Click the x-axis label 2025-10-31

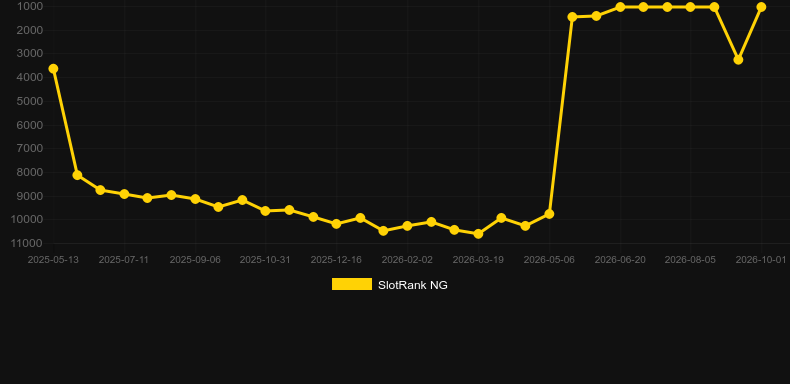point(265,260)
